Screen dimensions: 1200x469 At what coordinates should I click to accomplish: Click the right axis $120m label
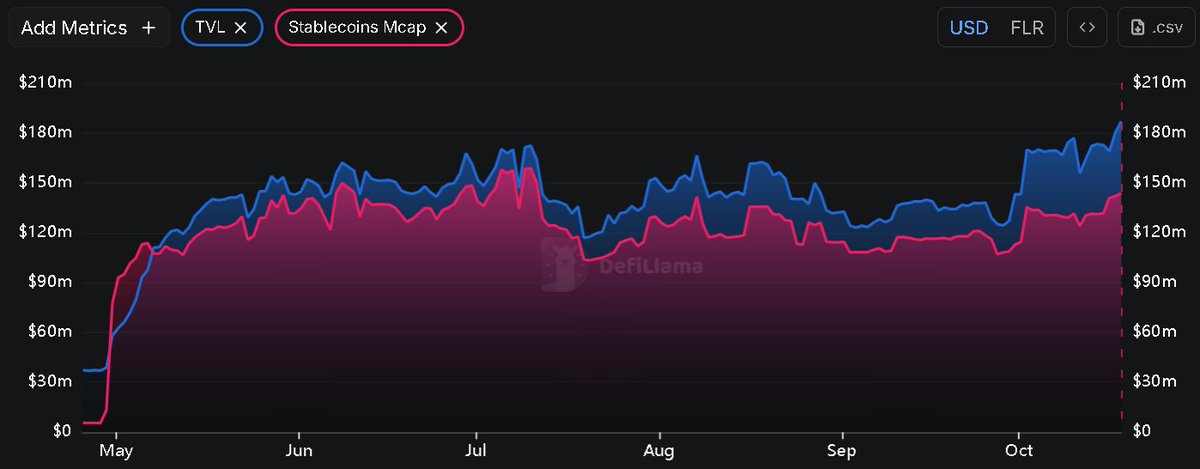(1159, 232)
